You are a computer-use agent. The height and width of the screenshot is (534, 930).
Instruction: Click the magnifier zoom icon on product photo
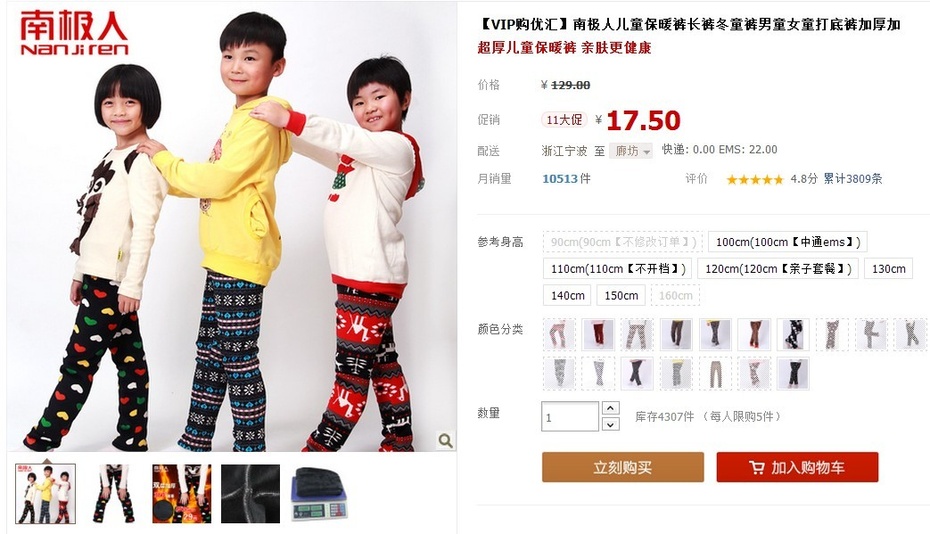[x=445, y=440]
